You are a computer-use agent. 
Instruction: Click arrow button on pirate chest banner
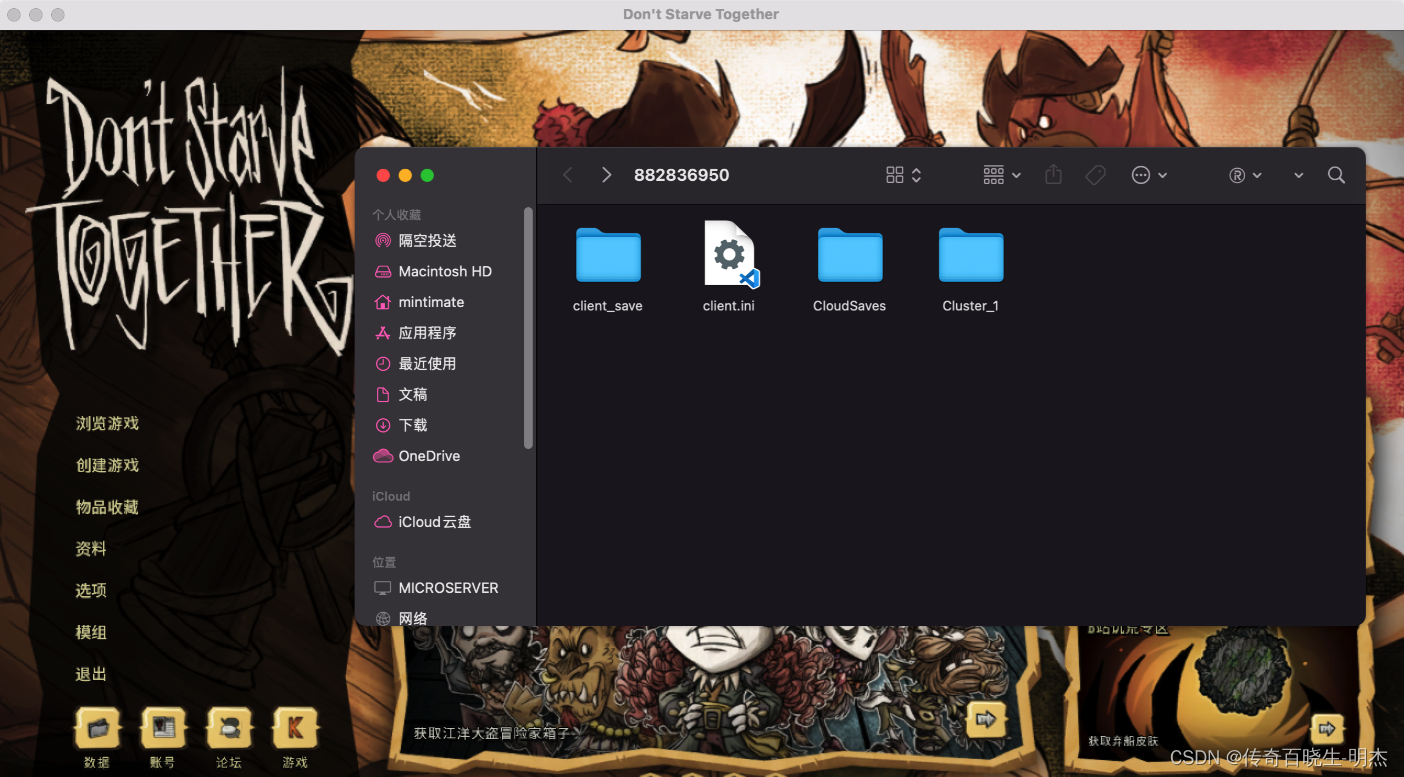[x=986, y=719]
